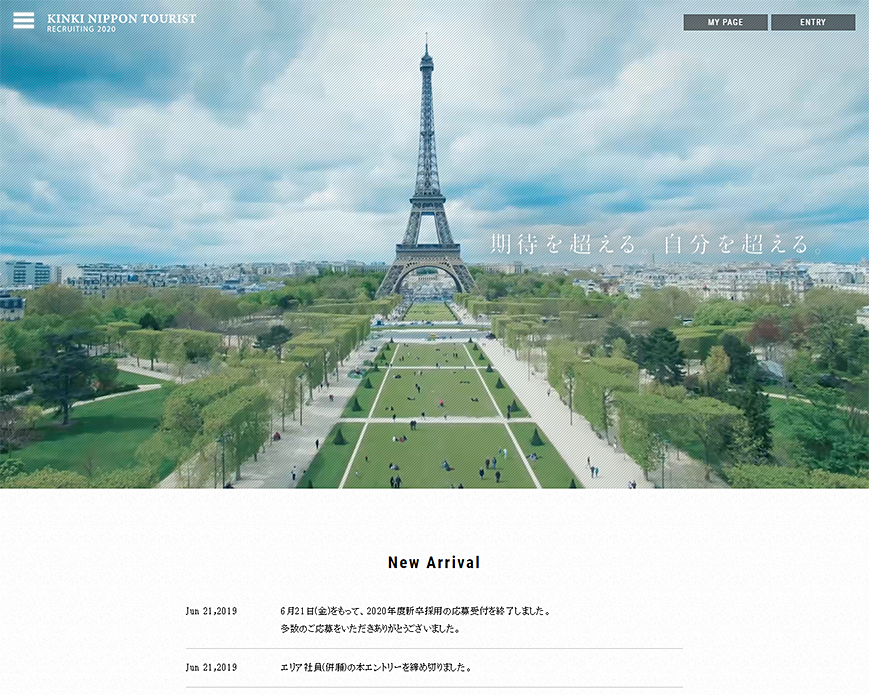Click the RECRUITING 2020 subtitle text
This screenshot has width=869, height=695.
[81, 30]
